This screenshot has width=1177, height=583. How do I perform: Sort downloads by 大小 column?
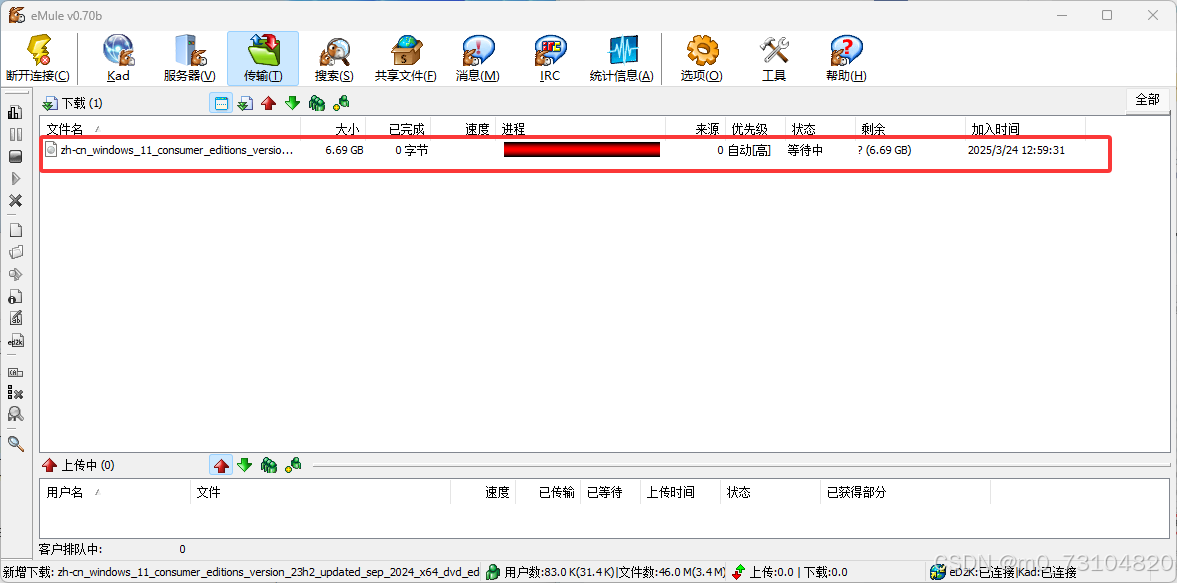tap(333, 129)
